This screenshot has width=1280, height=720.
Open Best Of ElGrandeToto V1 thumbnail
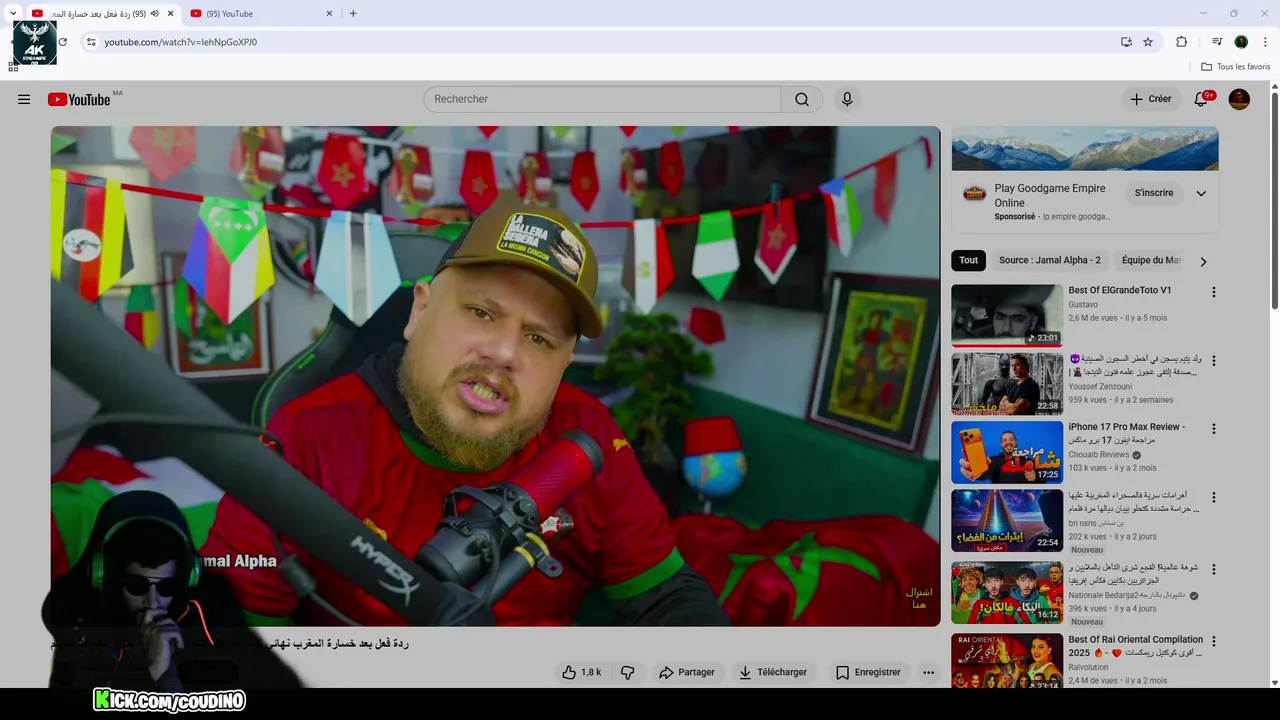pos(1007,315)
